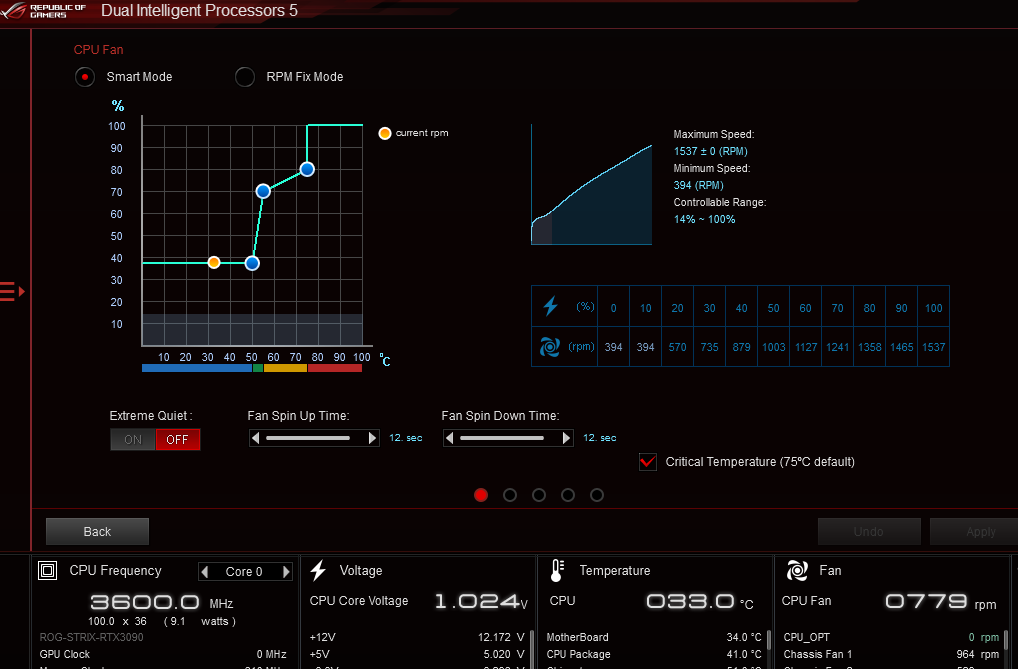This screenshot has height=669, width=1018.
Task: Select RPM Fix Mode radio button
Action: 245,77
